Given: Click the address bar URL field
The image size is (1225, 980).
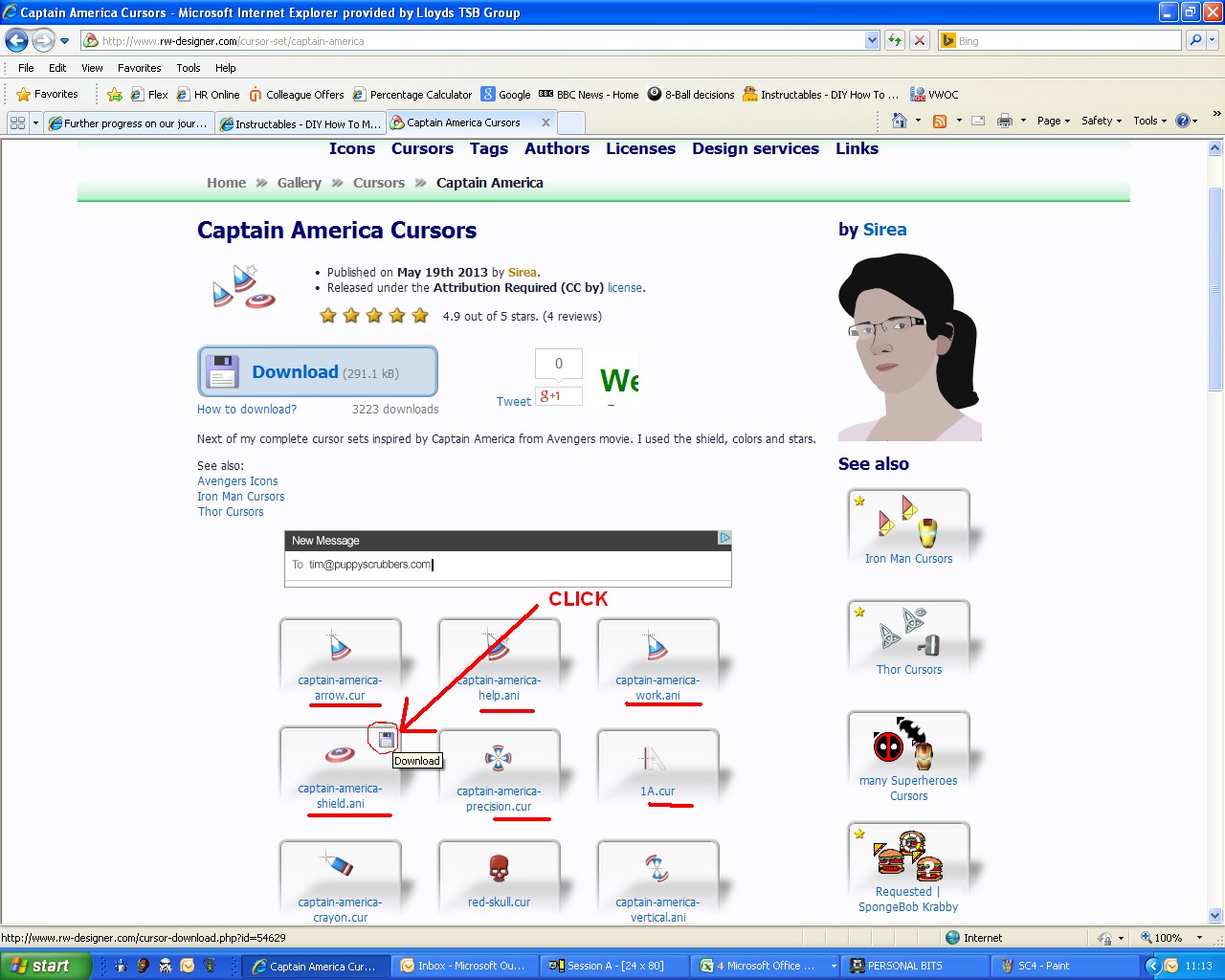Looking at the screenshot, I should pos(474,41).
